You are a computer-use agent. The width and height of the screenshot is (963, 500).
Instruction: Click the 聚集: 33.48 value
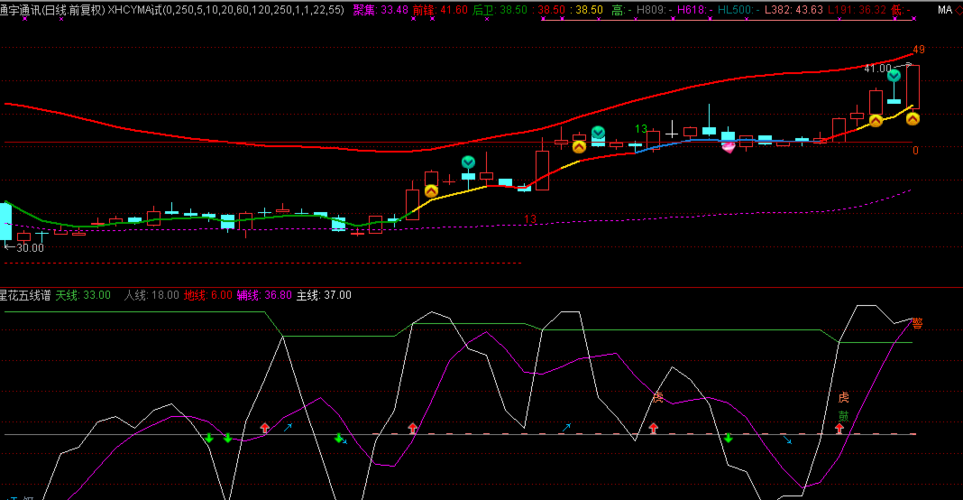(x=381, y=10)
